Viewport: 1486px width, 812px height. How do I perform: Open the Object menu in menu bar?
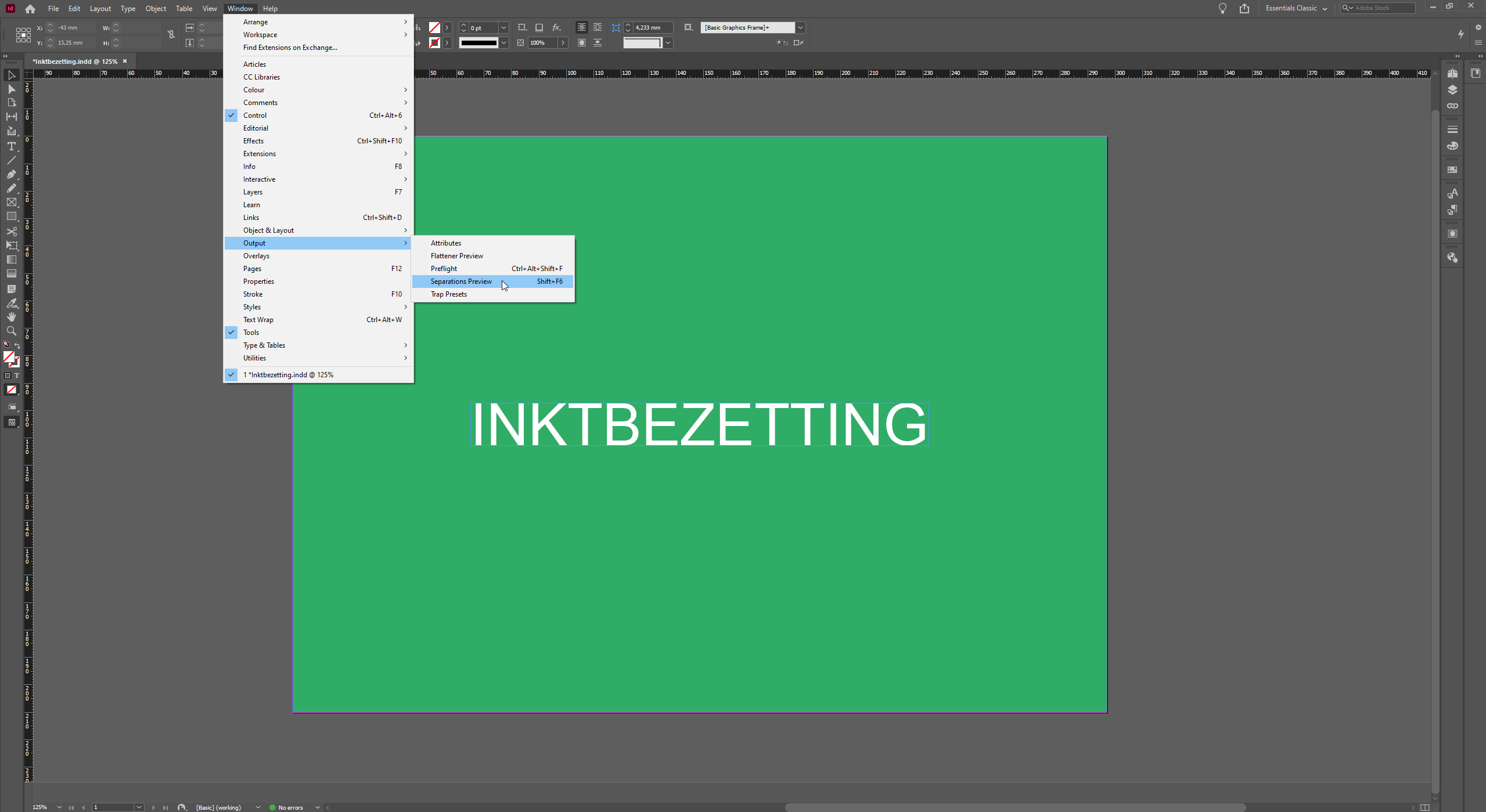[156, 8]
